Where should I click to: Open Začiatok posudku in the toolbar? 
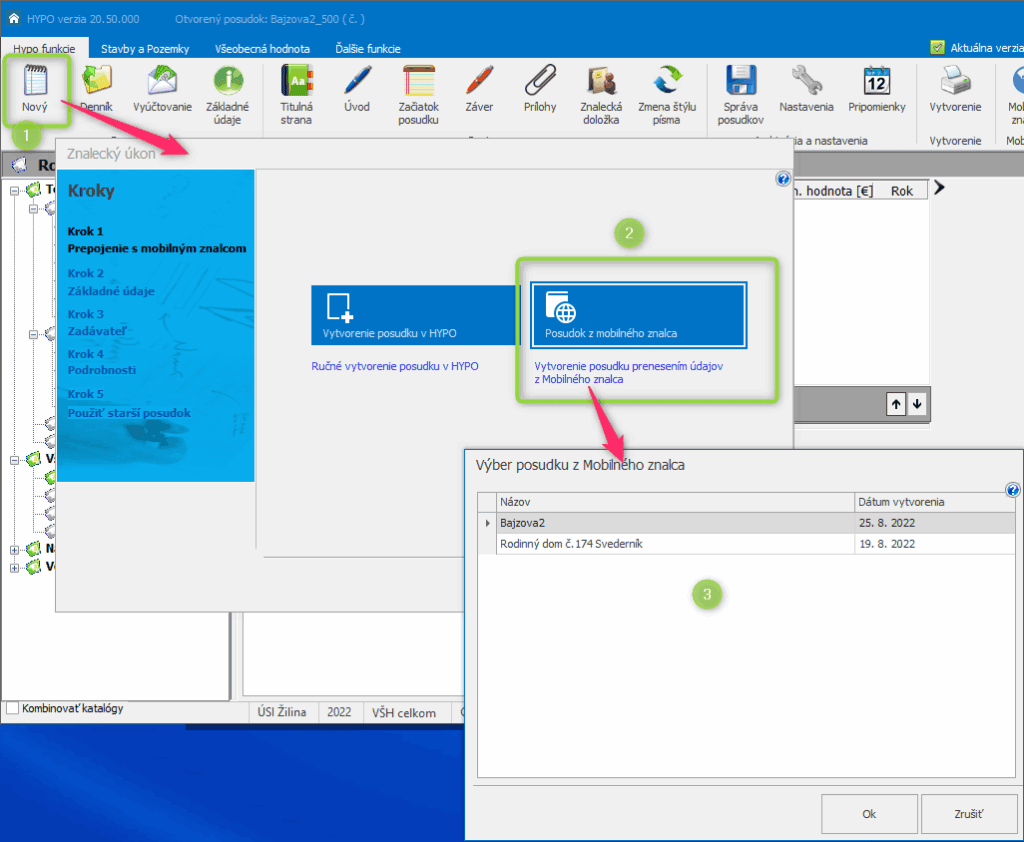418,82
